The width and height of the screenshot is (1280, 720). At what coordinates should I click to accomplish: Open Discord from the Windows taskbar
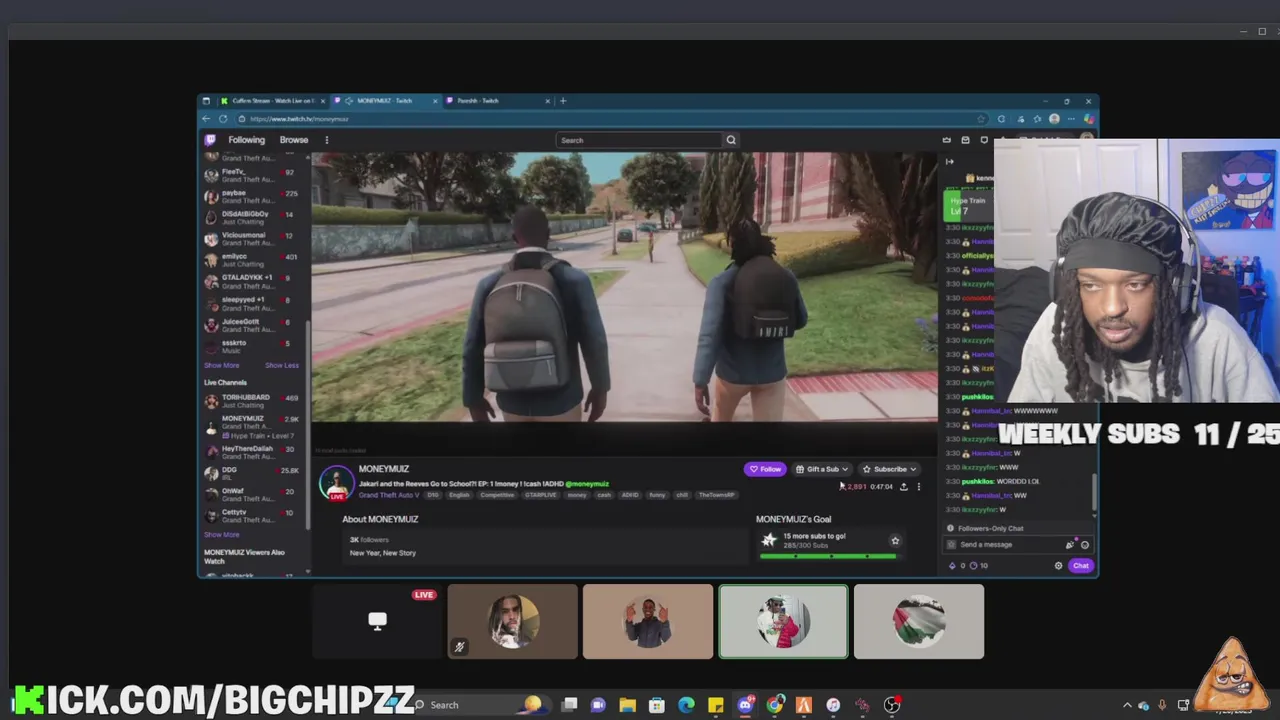[x=745, y=705]
